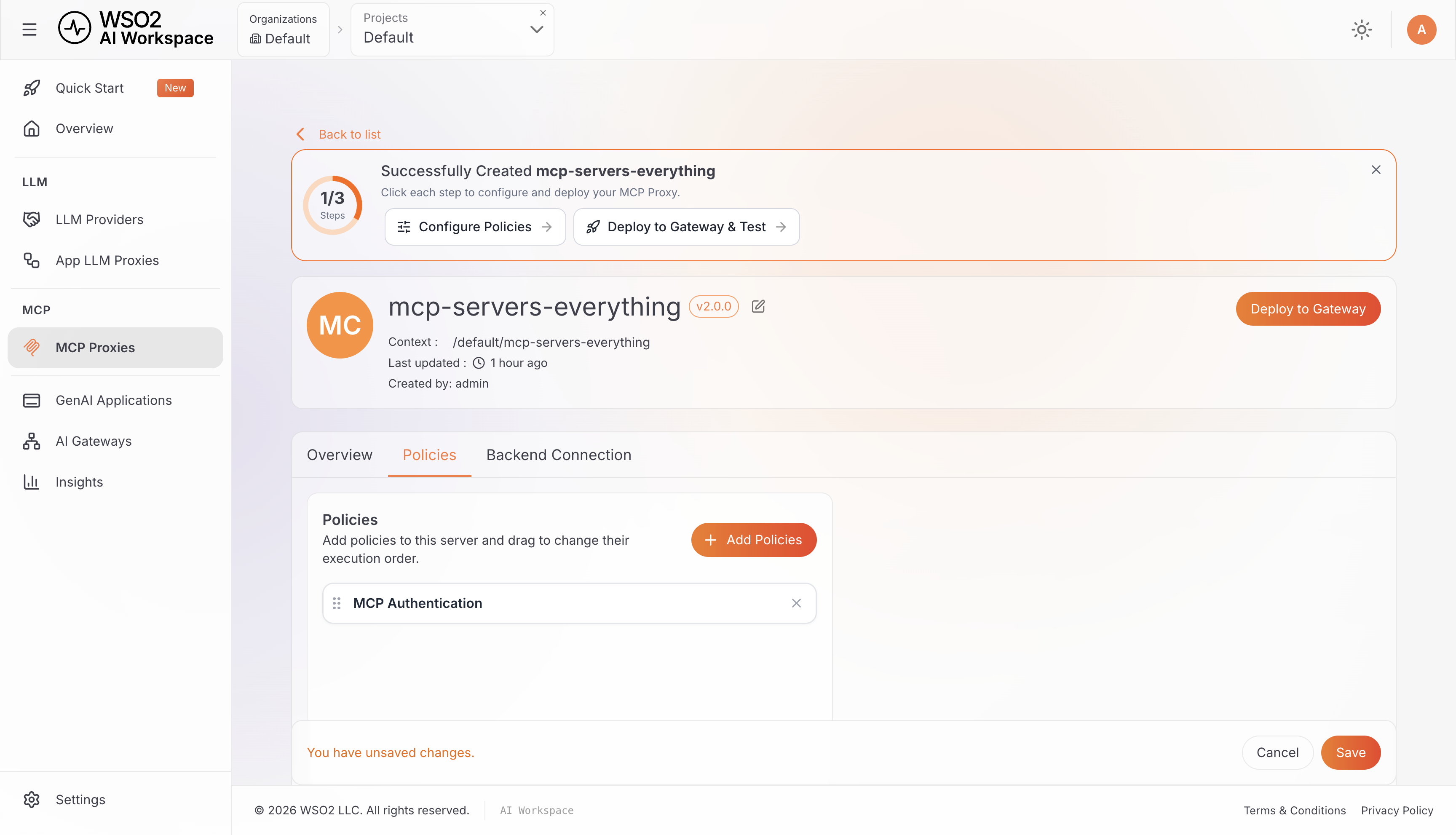Click the context path /default/mcp-servers-everything

coord(551,343)
